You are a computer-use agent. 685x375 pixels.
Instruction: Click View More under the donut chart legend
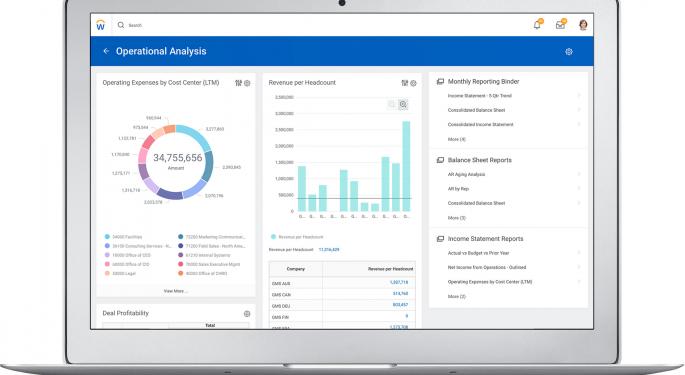176,291
